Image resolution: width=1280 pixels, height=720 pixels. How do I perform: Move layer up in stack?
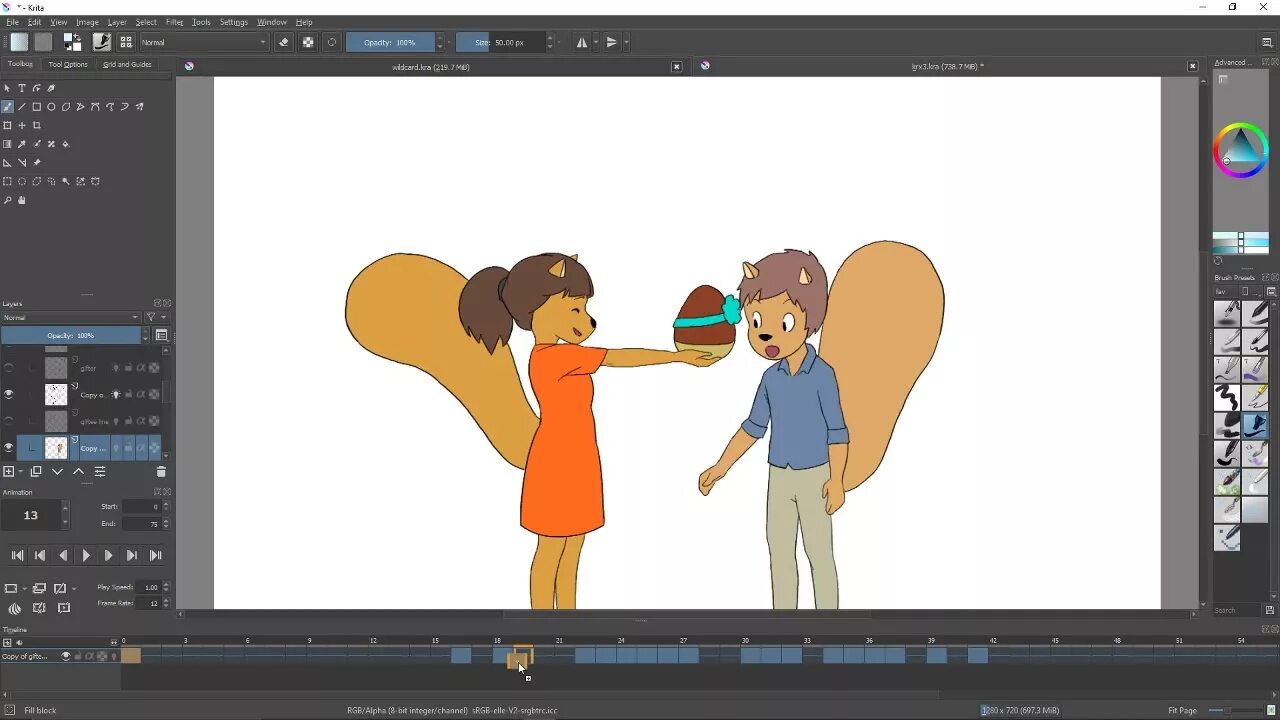tap(78, 472)
